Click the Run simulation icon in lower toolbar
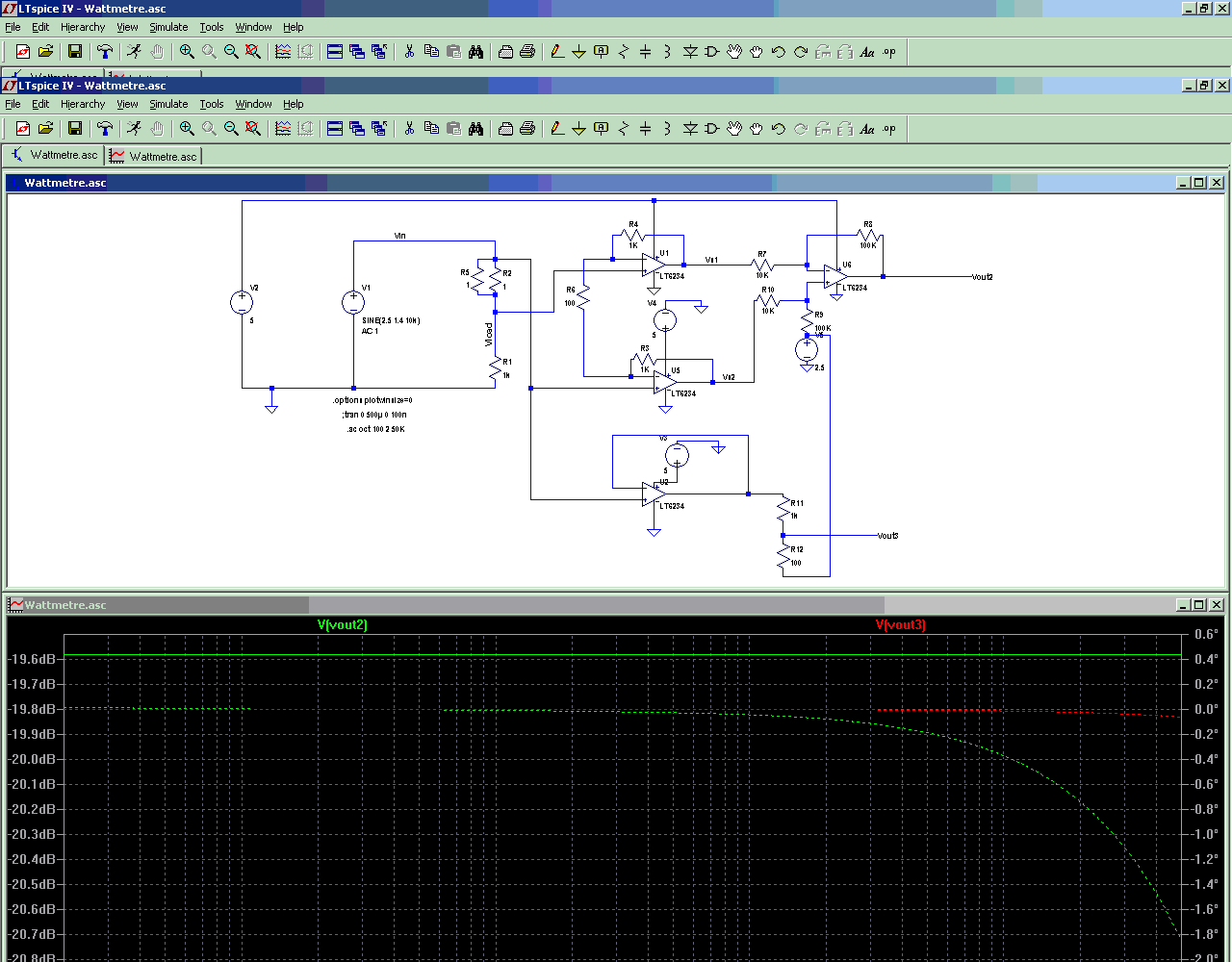The height and width of the screenshot is (962, 1232). coord(134,129)
